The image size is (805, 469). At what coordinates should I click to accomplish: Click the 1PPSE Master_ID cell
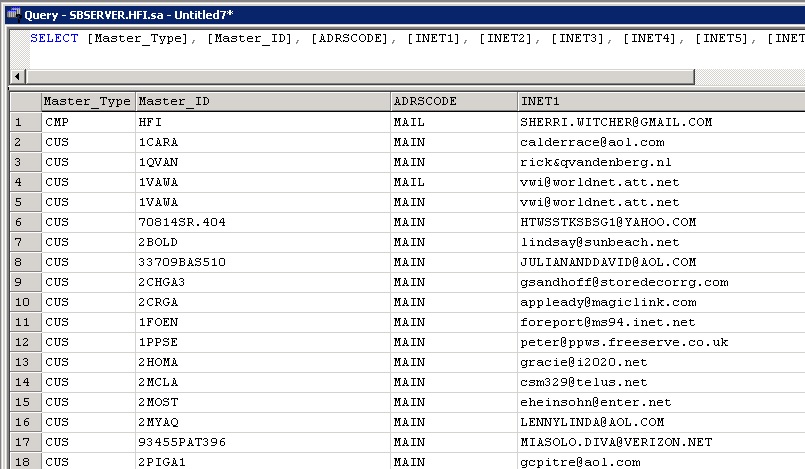coord(263,342)
